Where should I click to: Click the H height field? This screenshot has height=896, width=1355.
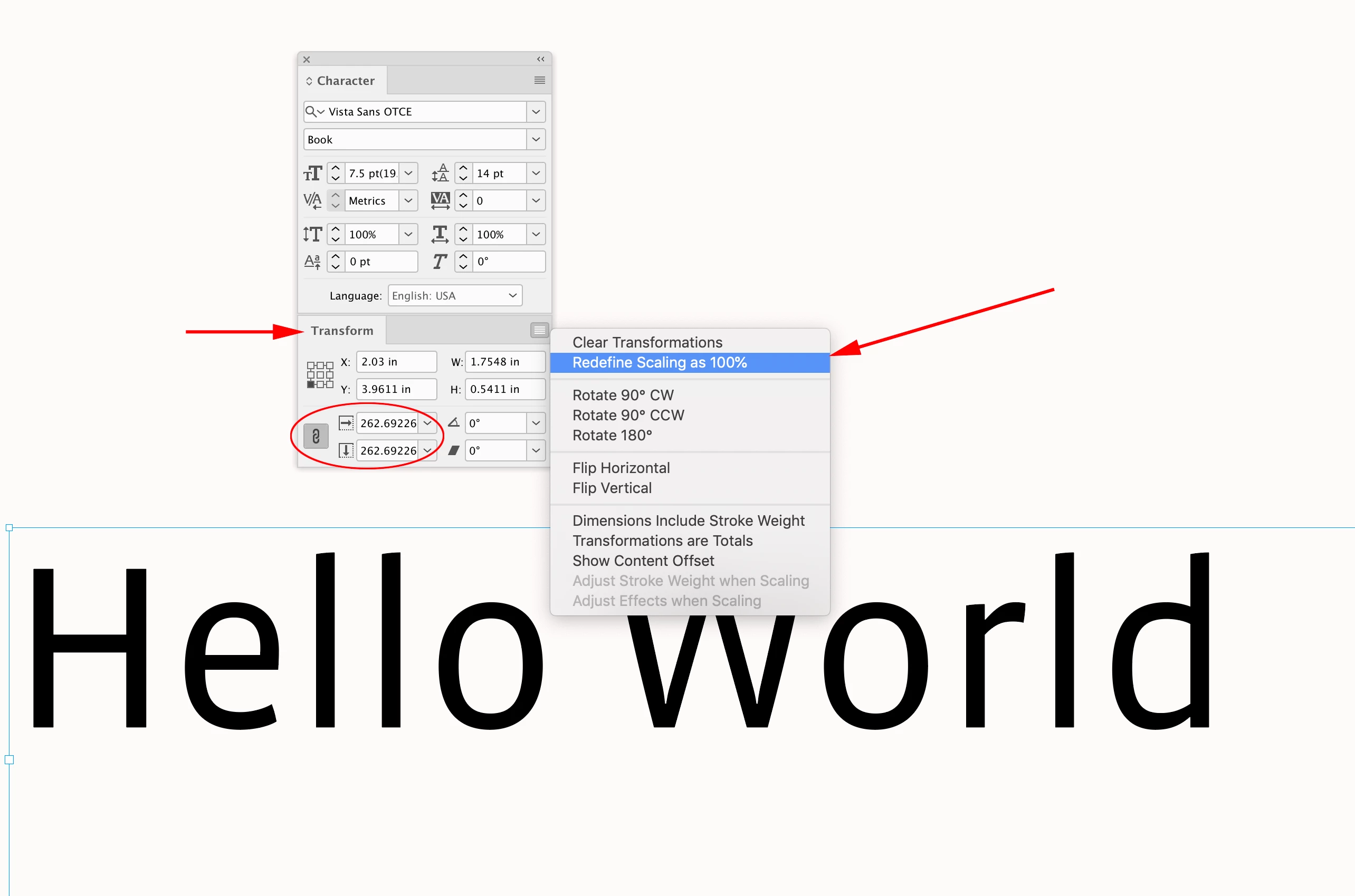[x=505, y=389]
